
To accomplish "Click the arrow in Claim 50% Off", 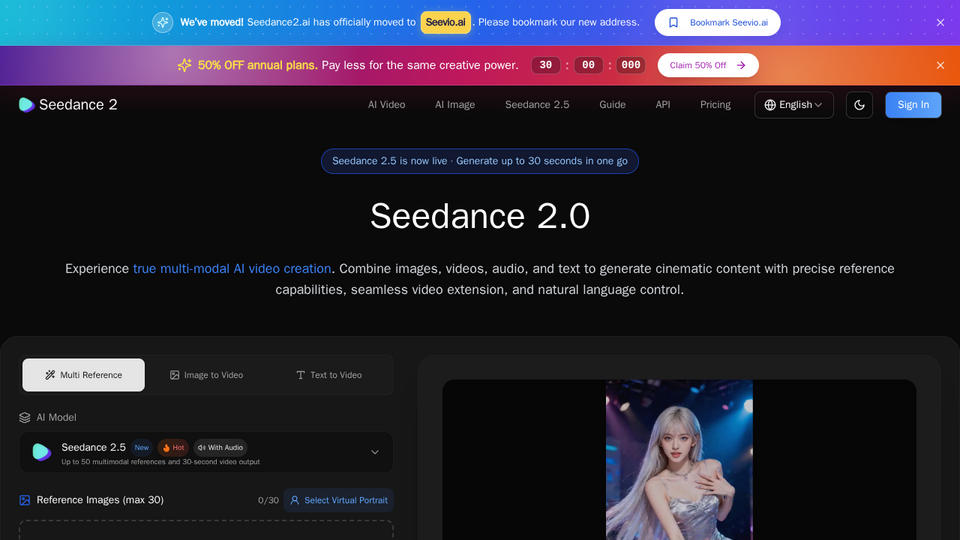I will [741, 66].
